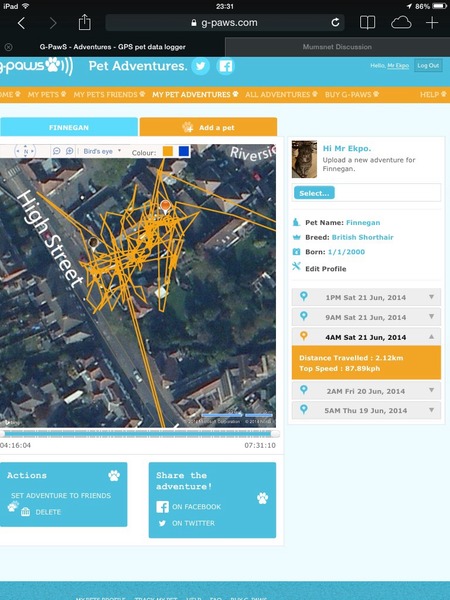Open the G-PawS Facebook icon in header
The height and width of the screenshot is (600, 450).
coord(225,66)
